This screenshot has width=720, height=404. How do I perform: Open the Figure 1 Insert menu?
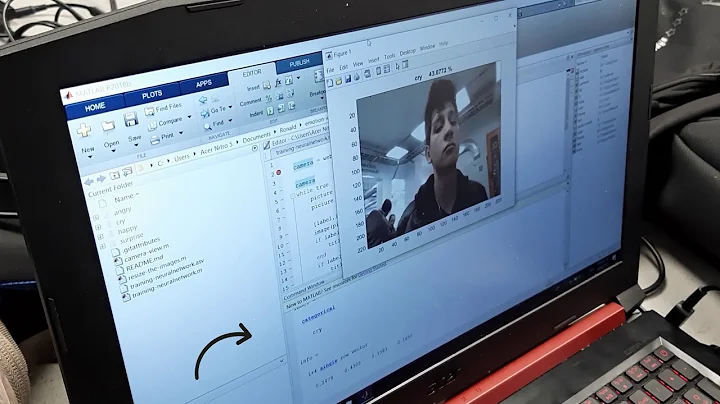[x=374, y=60]
